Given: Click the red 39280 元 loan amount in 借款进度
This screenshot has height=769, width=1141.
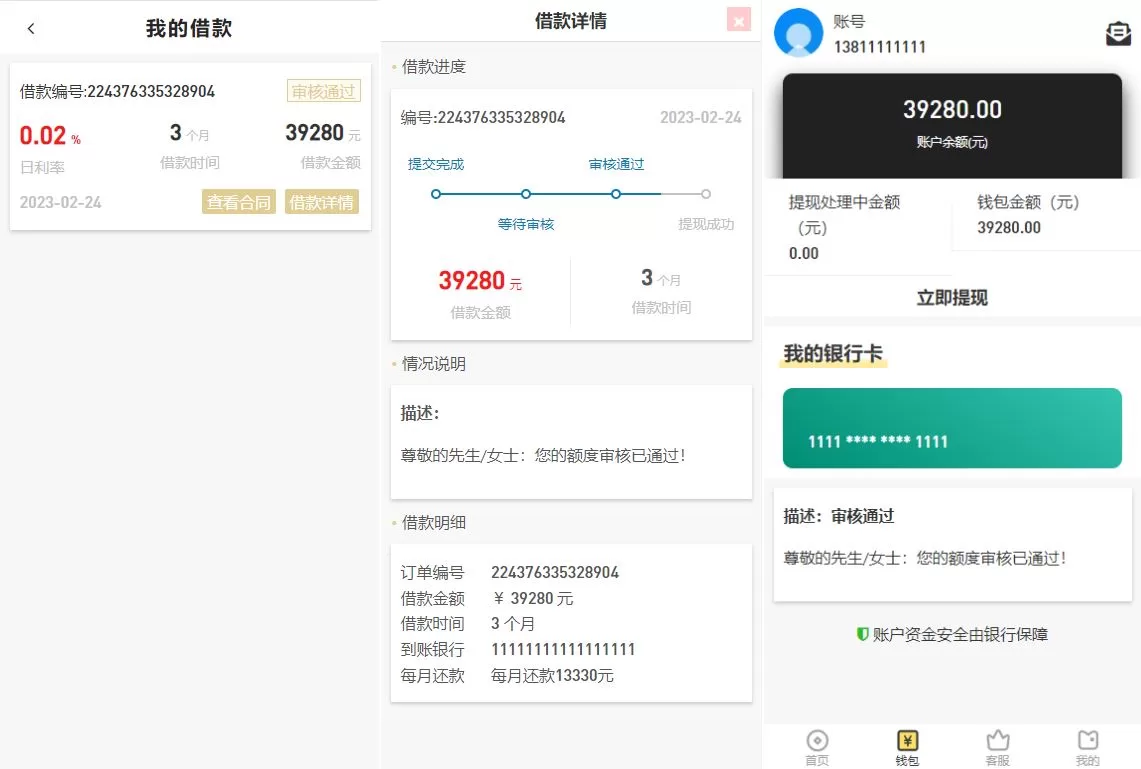Looking at the screenshot, I should pos(480,280).
